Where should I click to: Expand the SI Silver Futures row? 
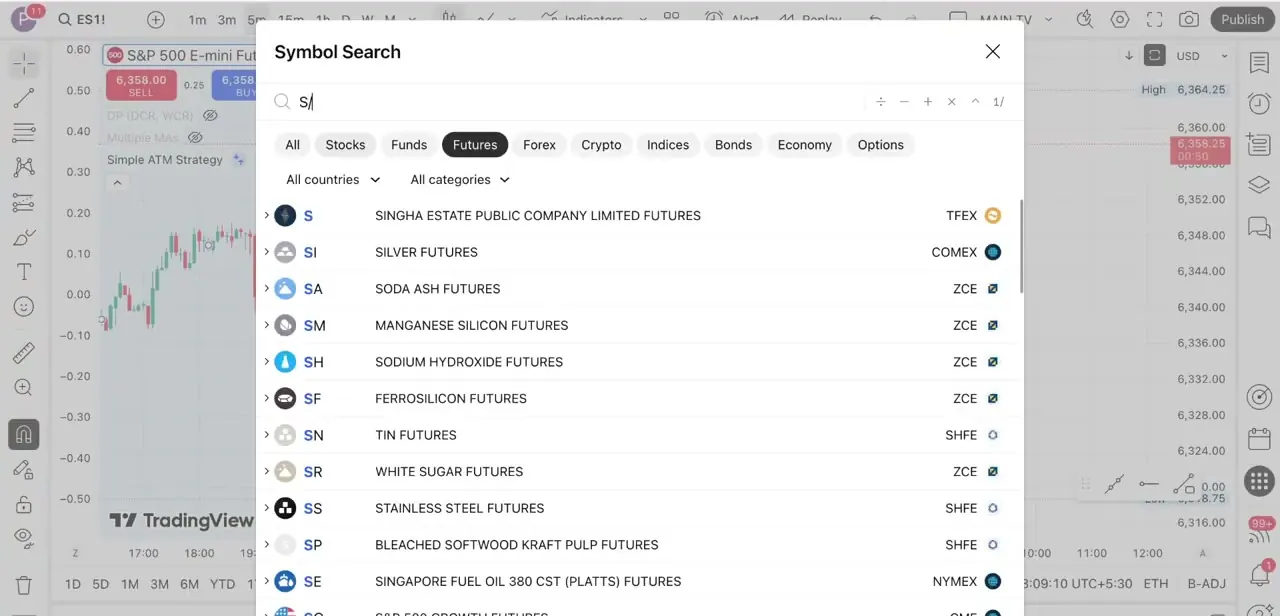[266, 252]
